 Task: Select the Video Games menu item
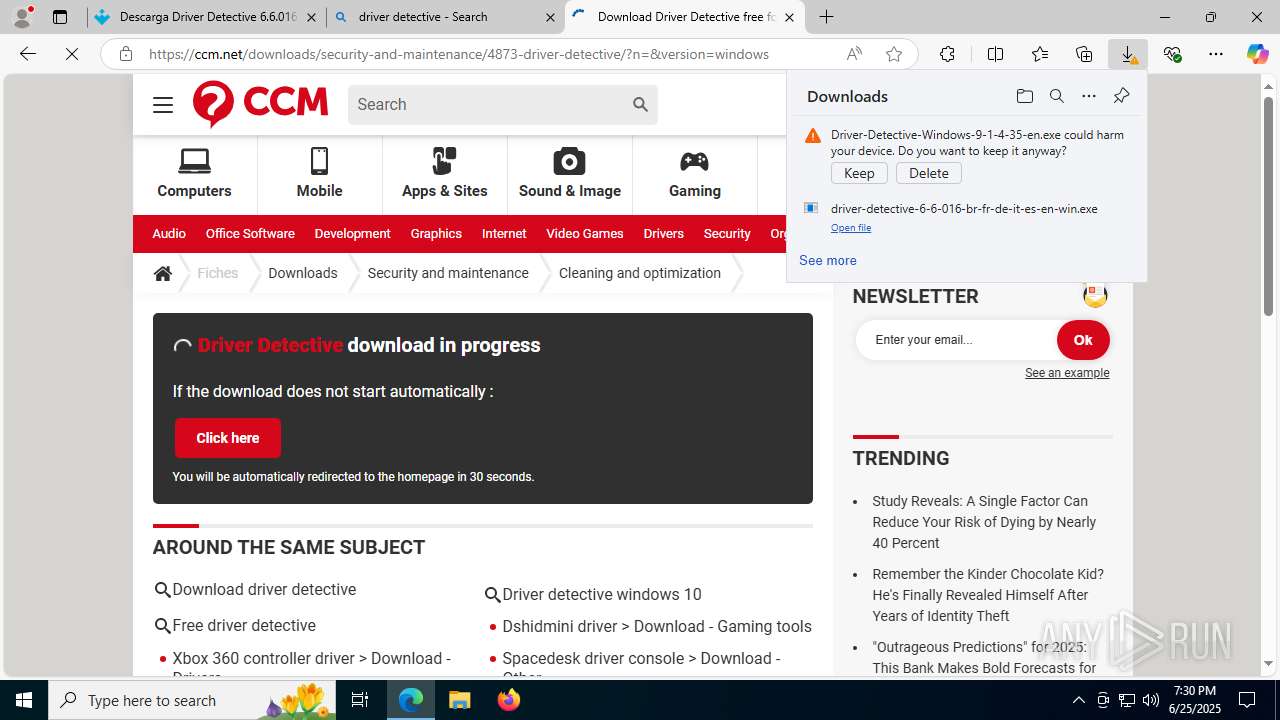click(585, 234)
